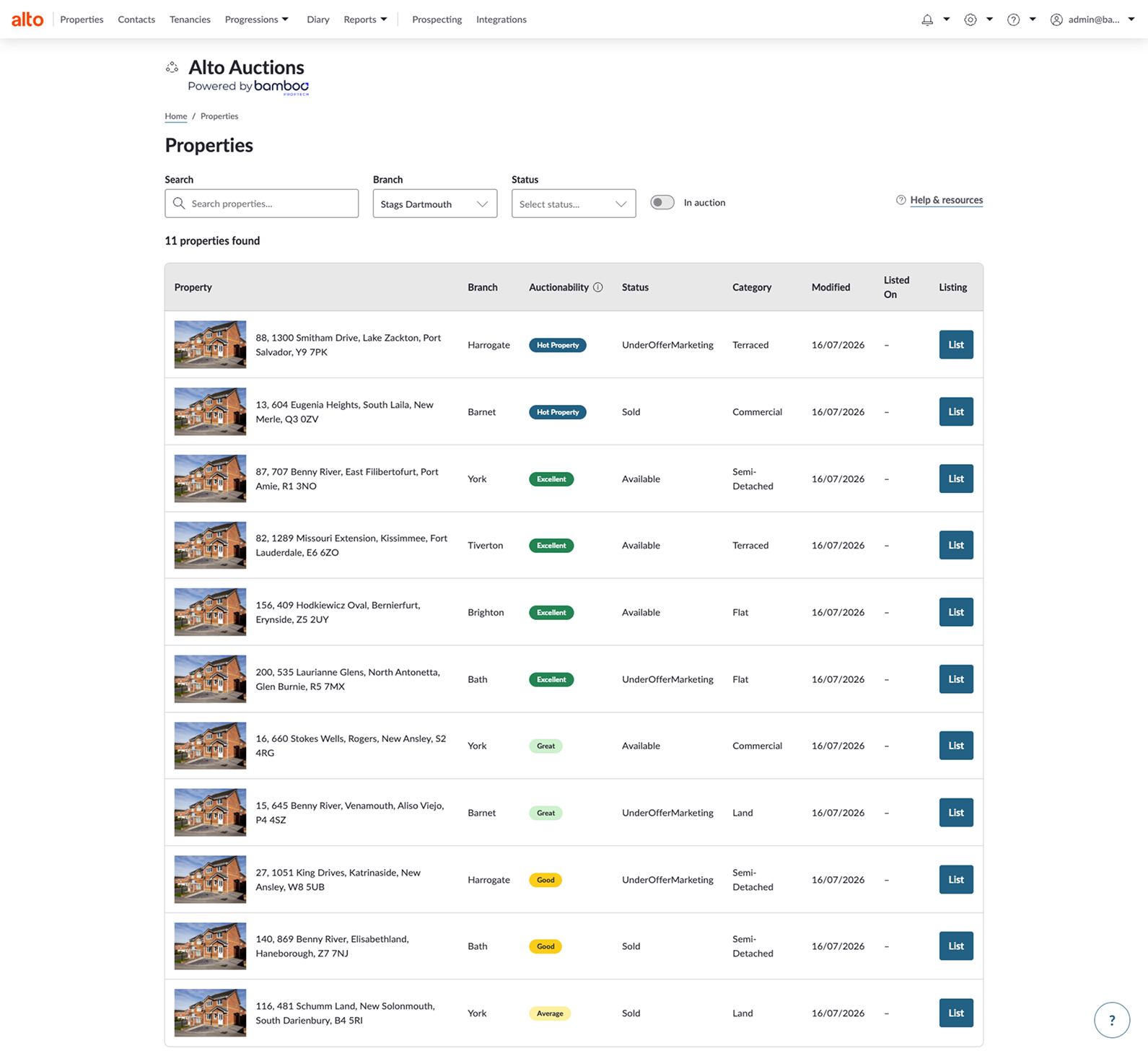The height and width of the screenshot is (1056, 1148).
Task: Click the Listed On column header
Action: click(897, 287)
